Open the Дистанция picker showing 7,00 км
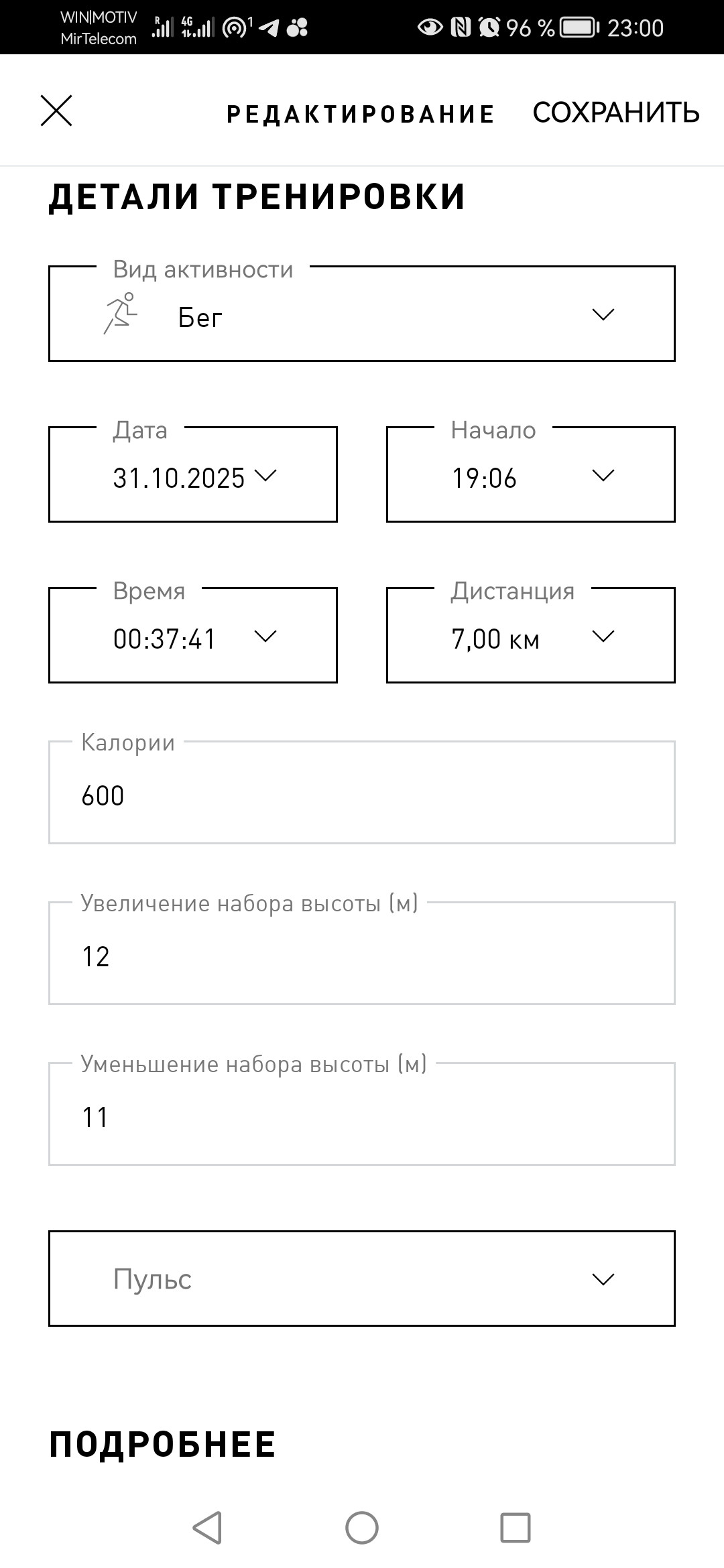Image resolution: width=724 pixels, height=1568 pixels. [x=531, y=635]
